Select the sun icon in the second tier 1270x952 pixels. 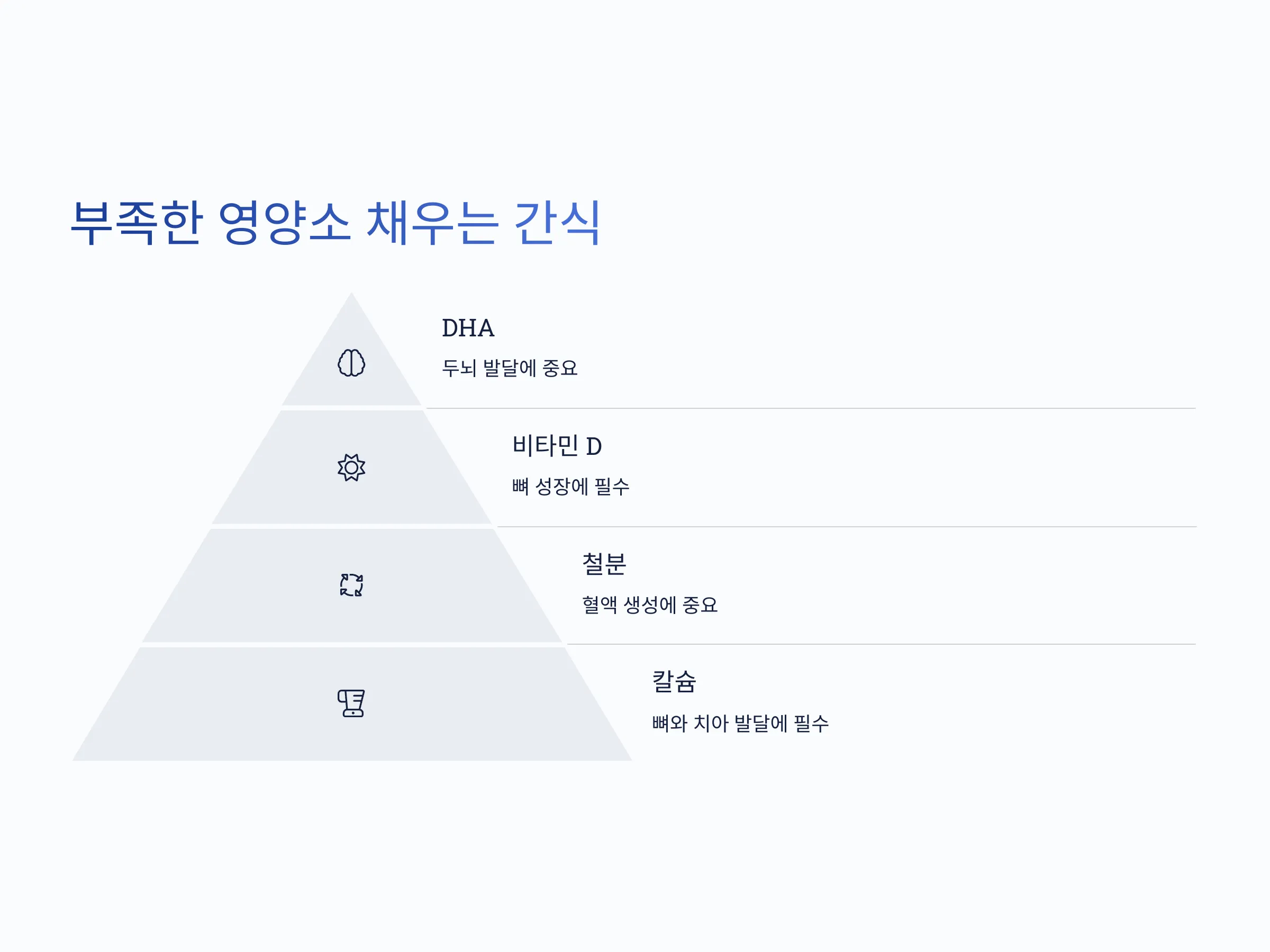(351, 468)
